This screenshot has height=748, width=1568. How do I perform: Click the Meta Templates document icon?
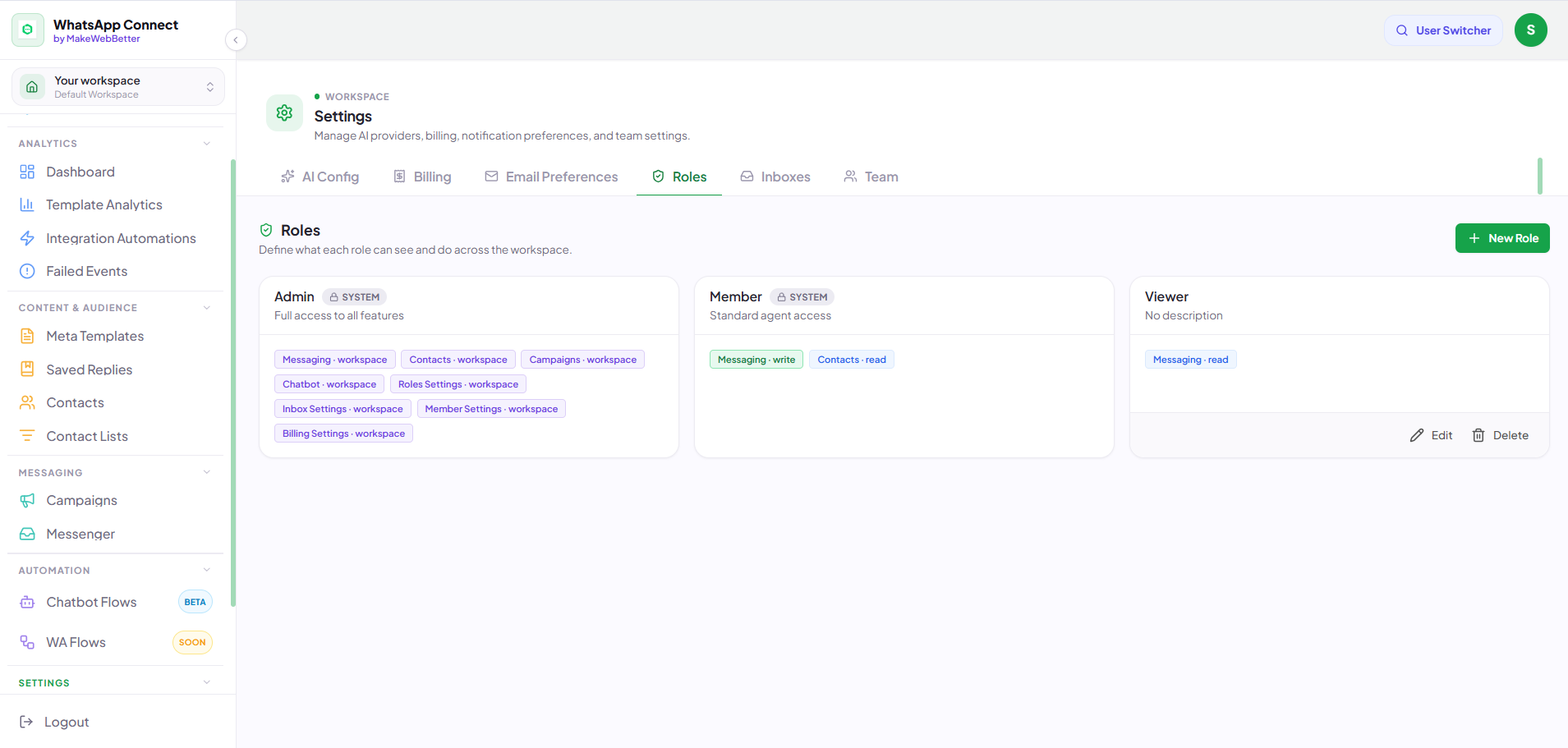[x=27, y=336]
